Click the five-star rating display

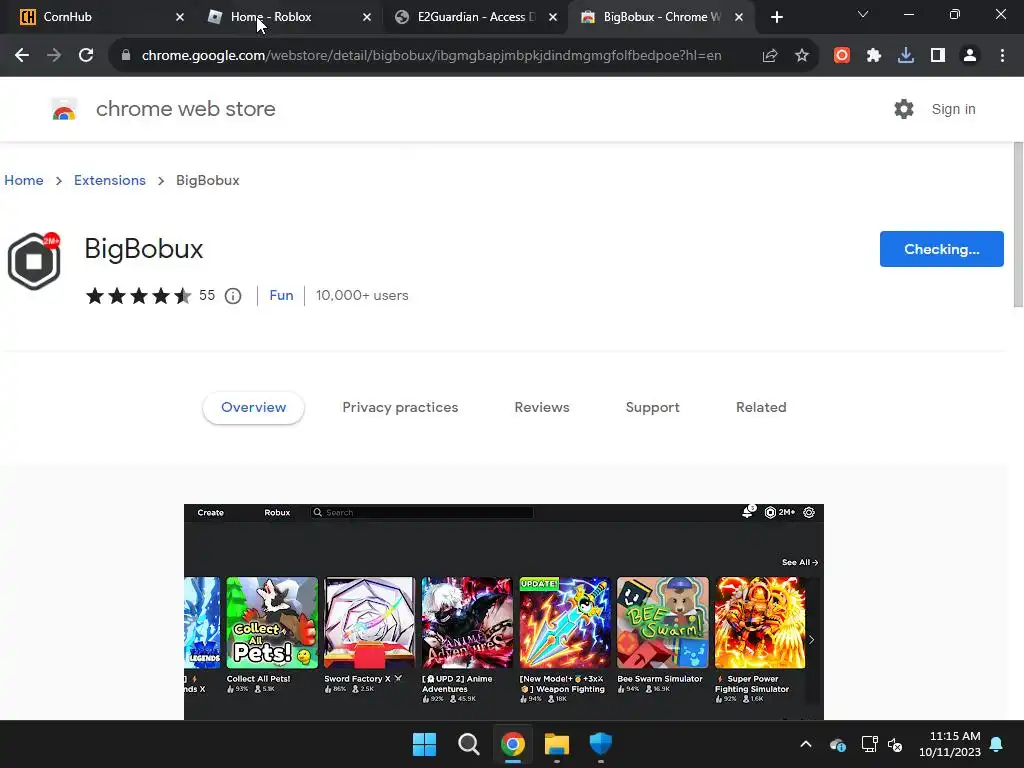(138, 296)
